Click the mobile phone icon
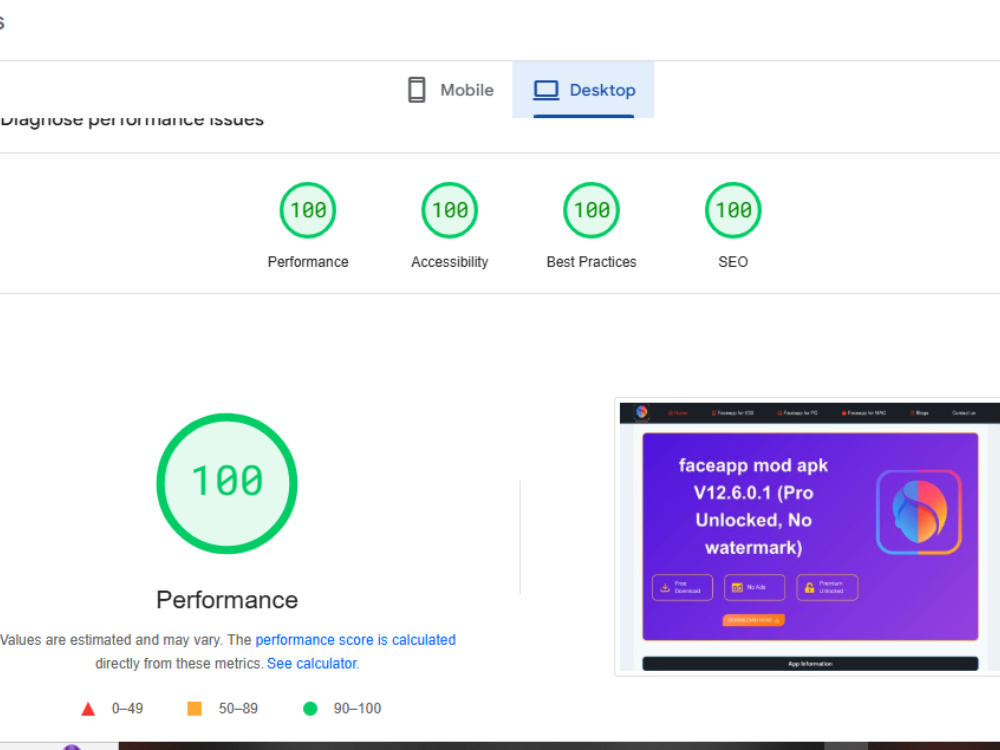The image size is (1000, 750). point(416,90)
